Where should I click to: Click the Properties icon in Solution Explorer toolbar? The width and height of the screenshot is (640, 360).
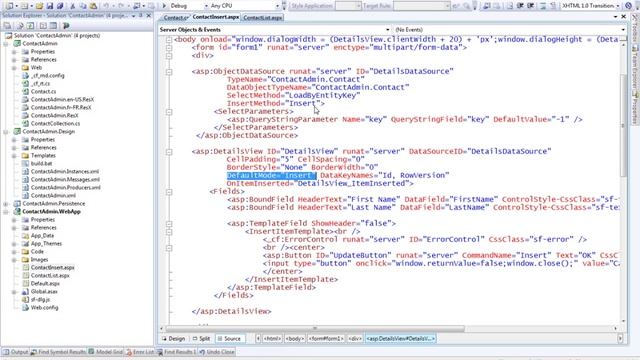click(x=8, y=25)
